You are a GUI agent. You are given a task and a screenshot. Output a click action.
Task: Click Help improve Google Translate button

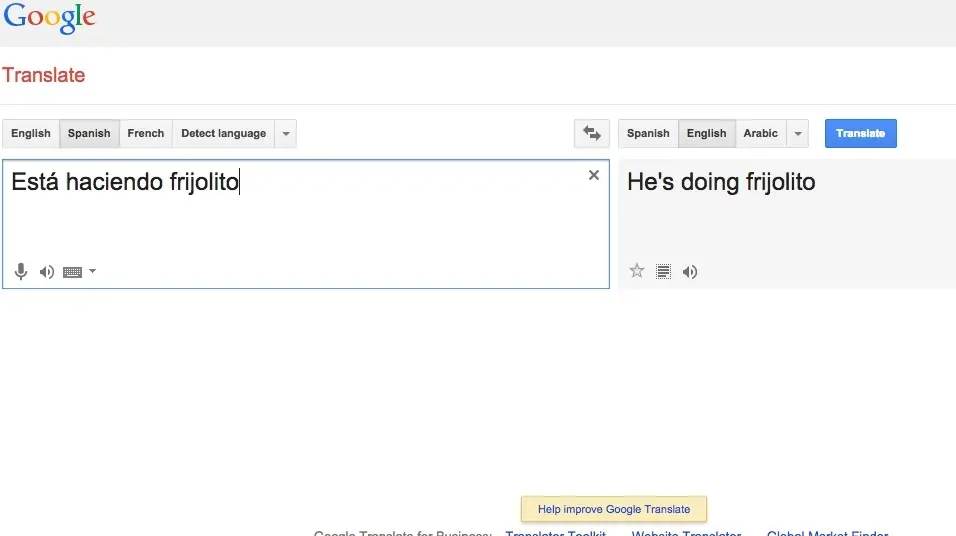click(x=614, y=509)
